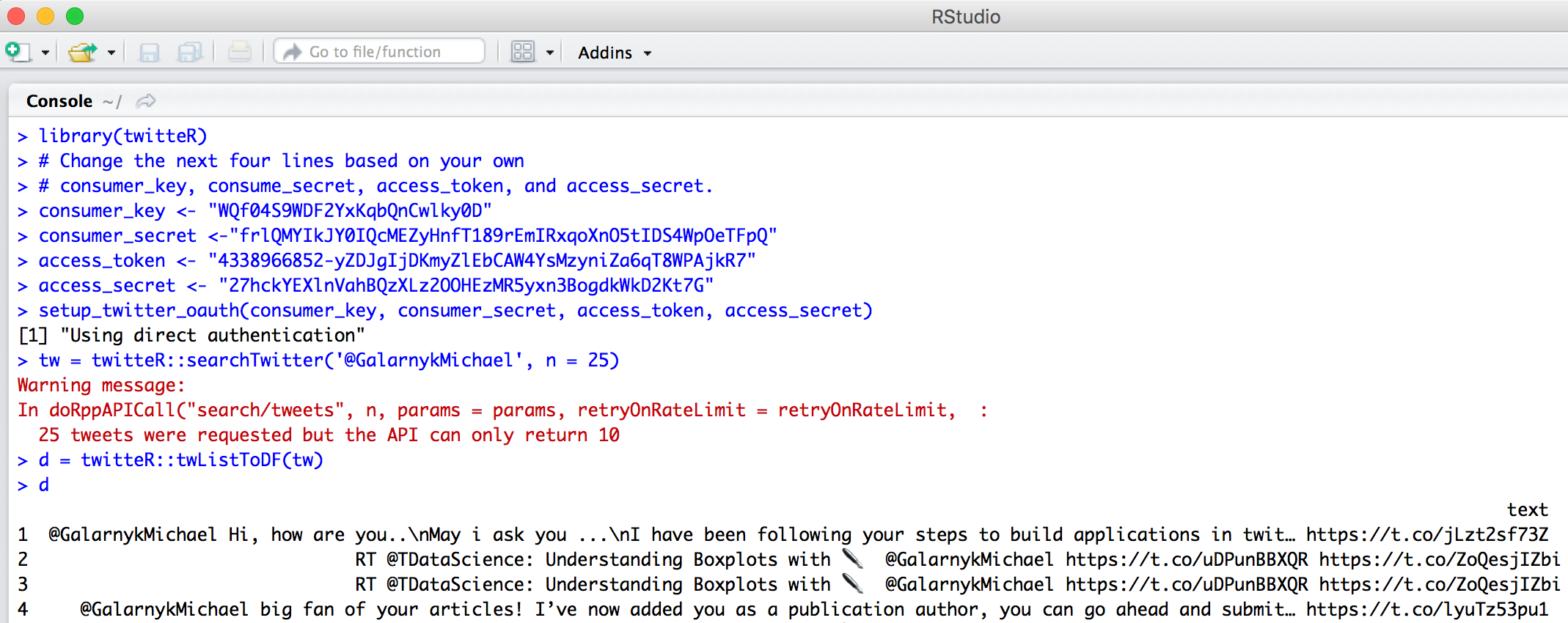Click the consumer_key assignment line

tap(254, 210)
